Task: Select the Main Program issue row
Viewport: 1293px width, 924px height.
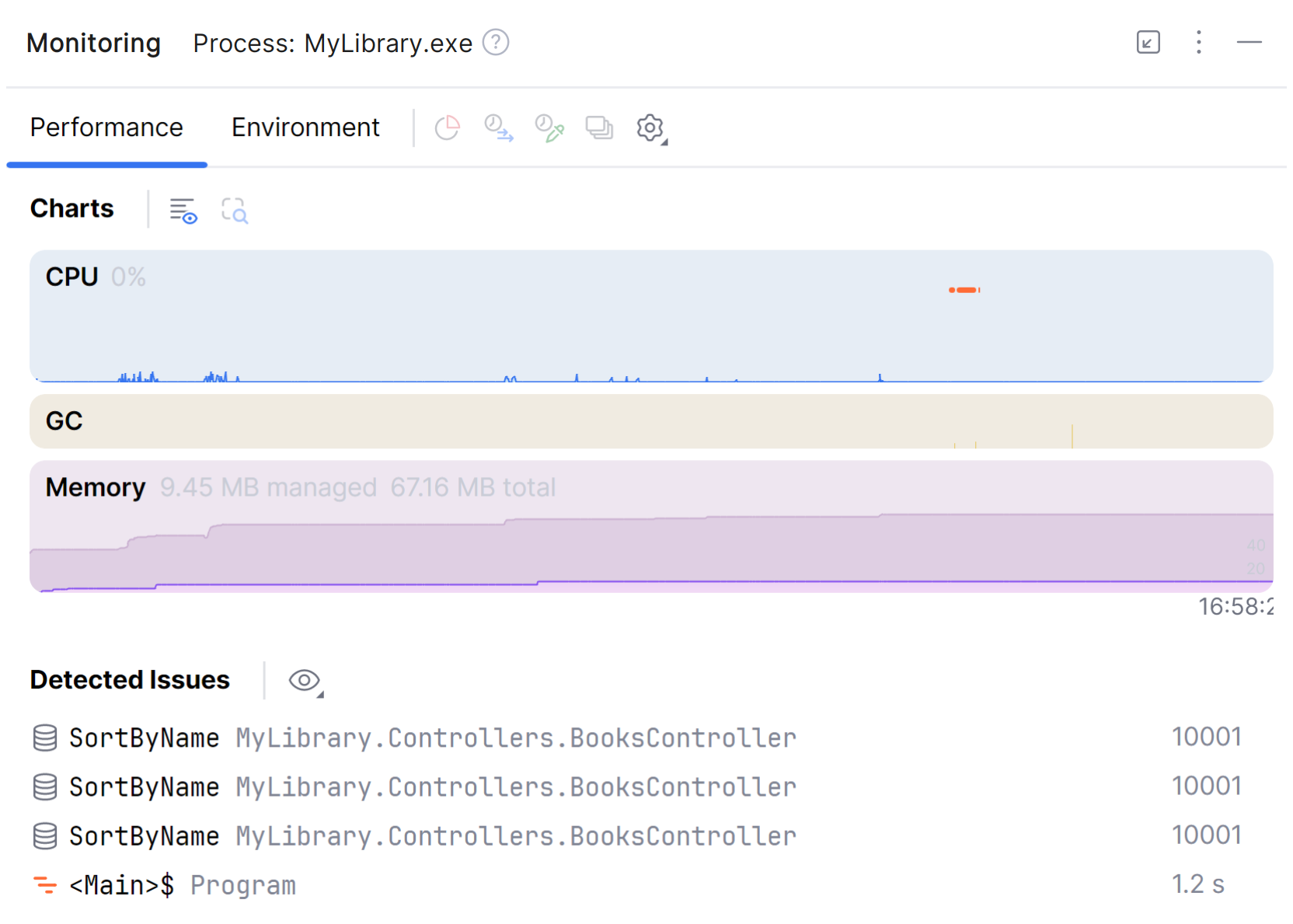Action: (182, 884)
